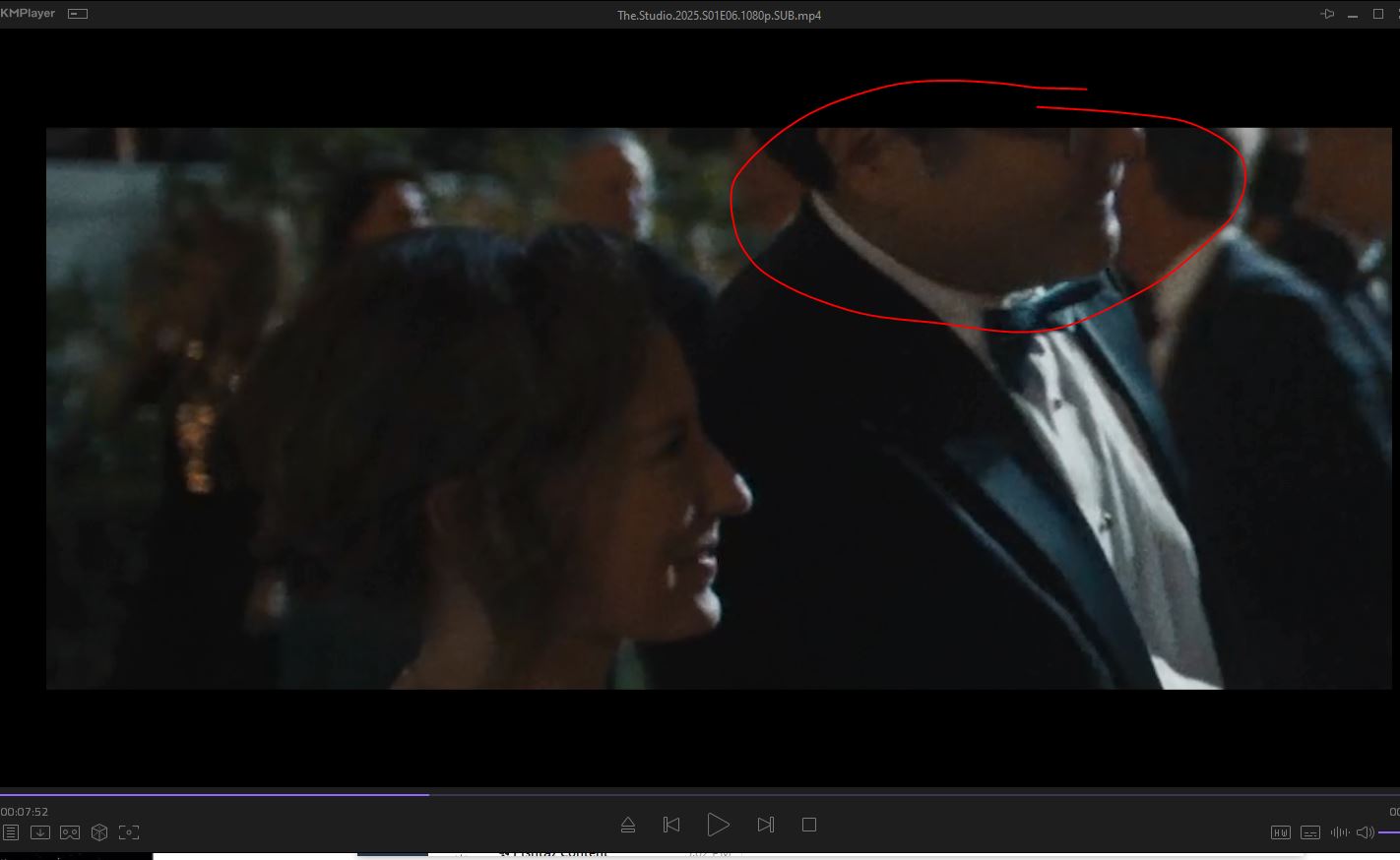Open the audio equalizer waveform icon

pos(1339,832)
